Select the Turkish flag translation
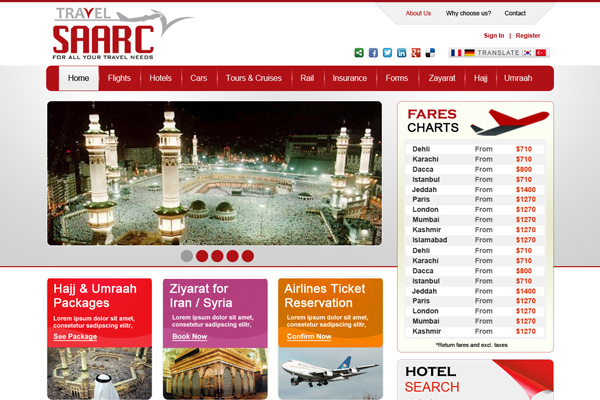This screenshot has height=400, width=600. 541,52
